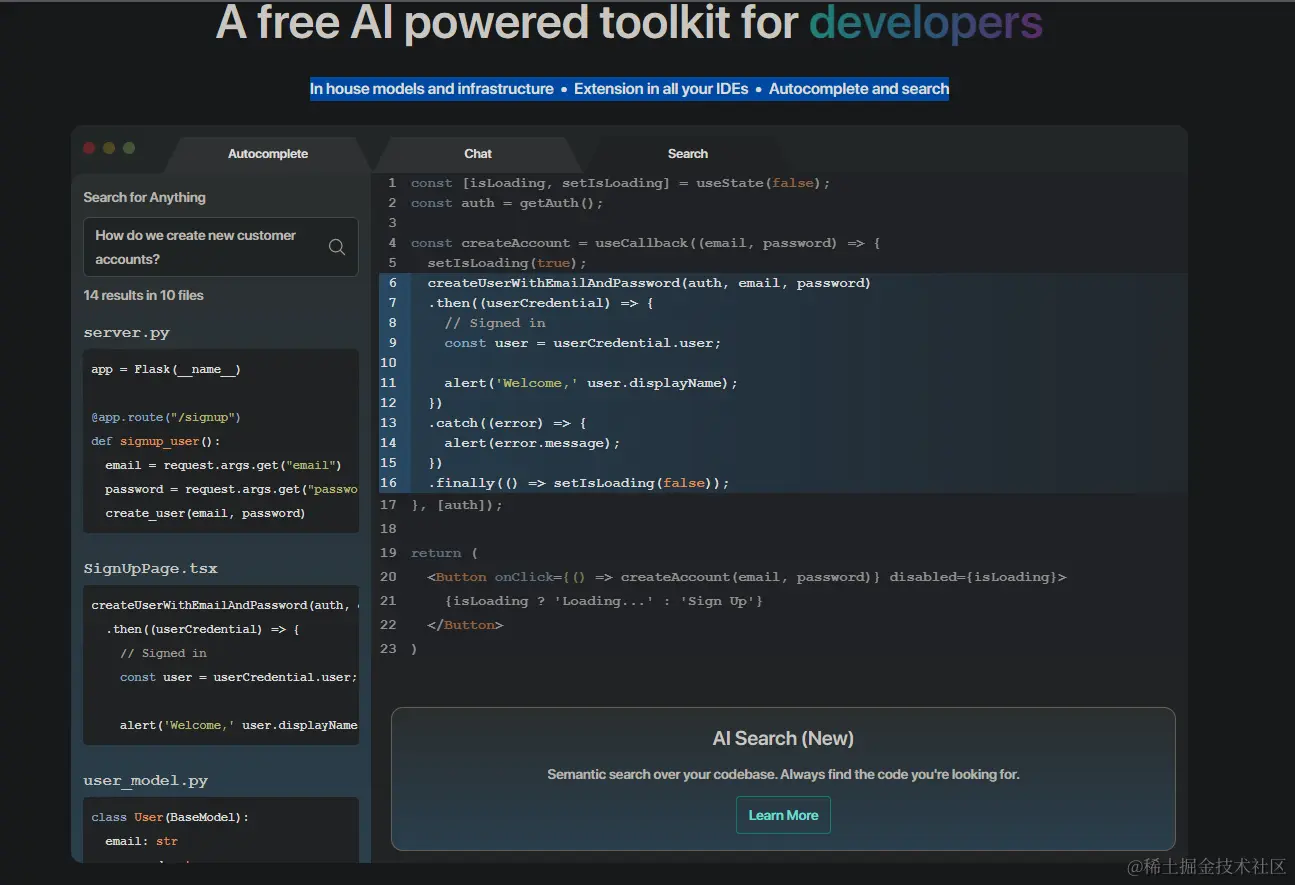Click the yellow window dot
The height and width of the screenshot is (885, 1295).
tap(109, 148)
